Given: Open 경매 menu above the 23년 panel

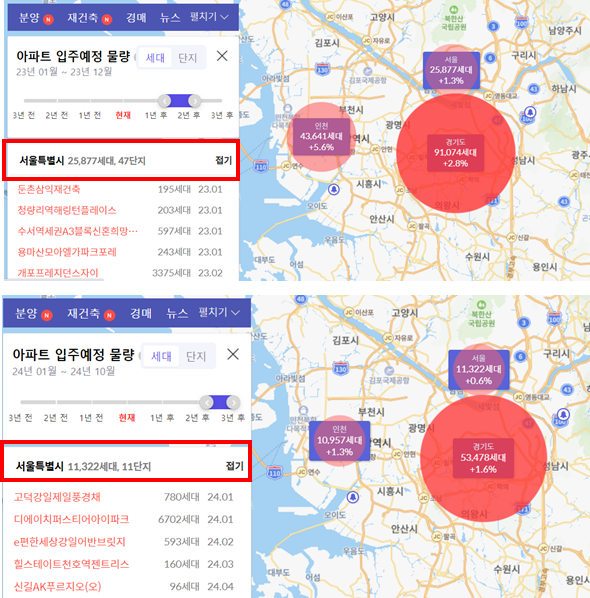Looking at the screenshot, I should [136, 18].
